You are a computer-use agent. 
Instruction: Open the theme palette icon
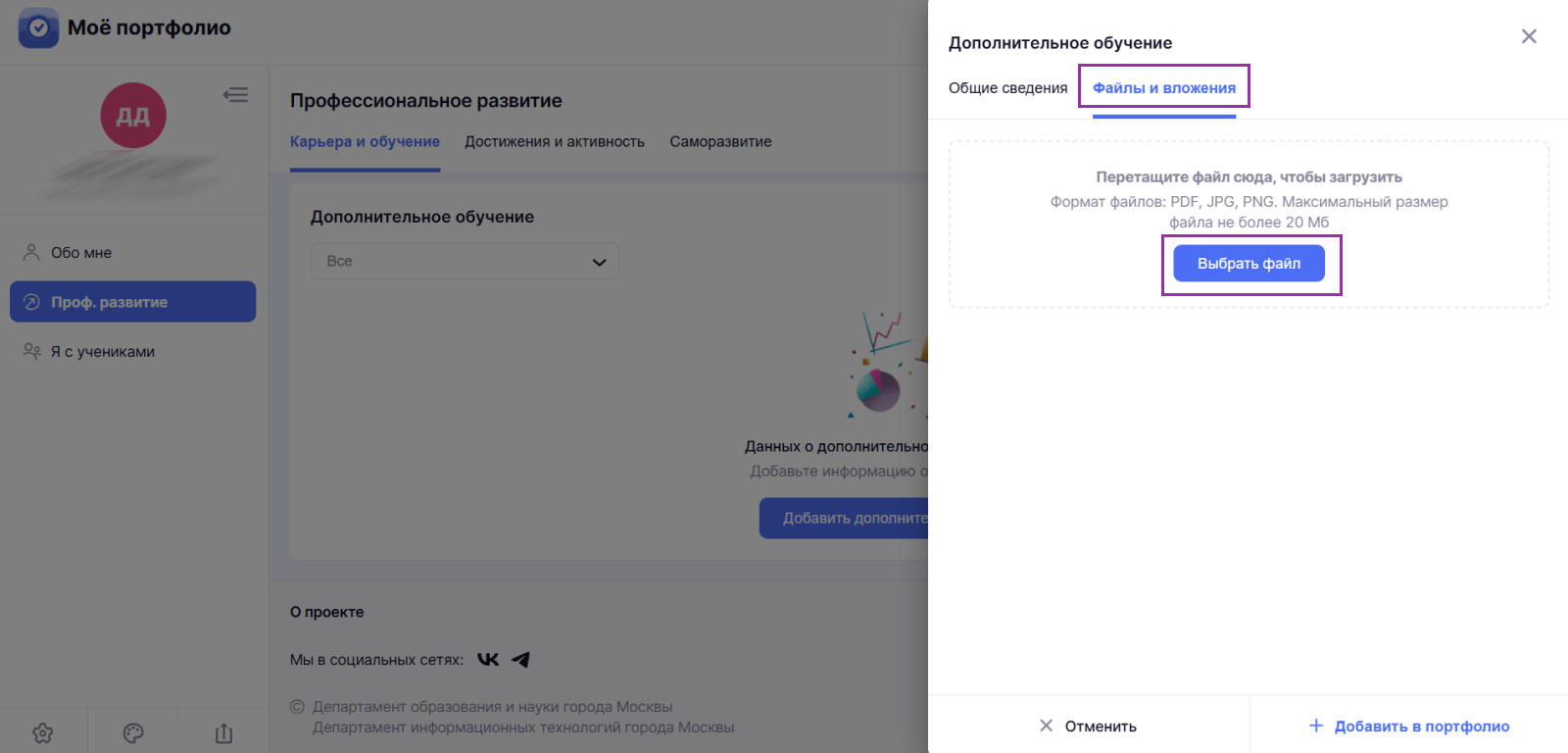pos(133,732)
